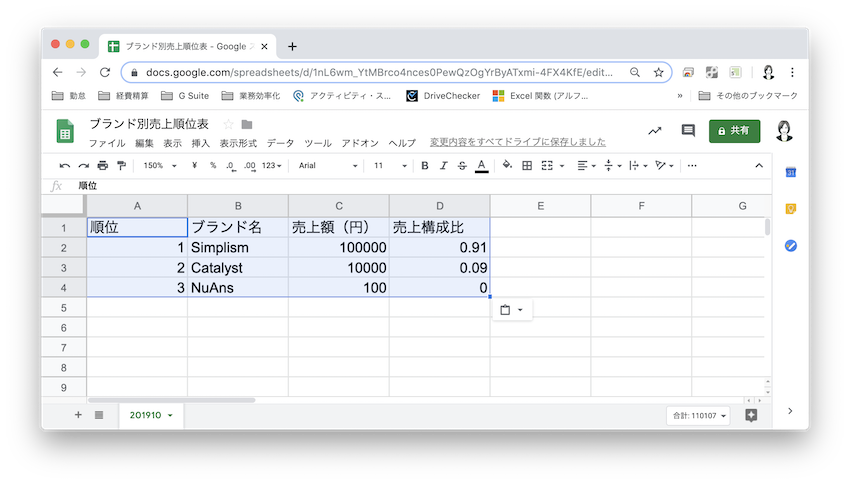Select the paint format tool
The height and width of the screenshot is (484, 850).
tap(121, 165)
